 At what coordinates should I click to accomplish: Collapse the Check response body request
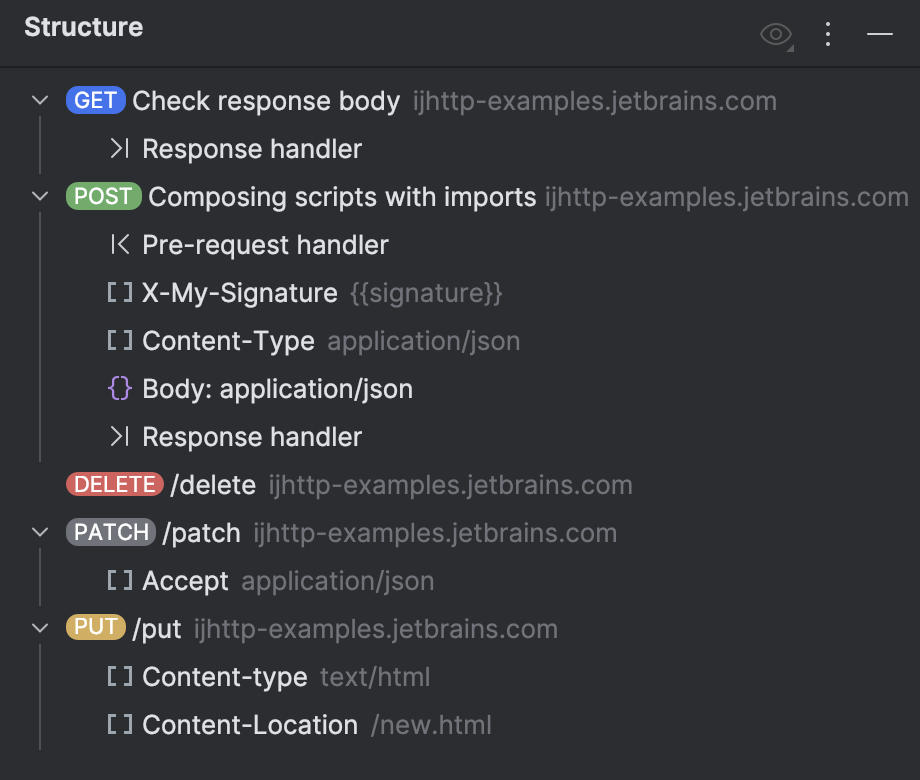click(x=39, y=100)
